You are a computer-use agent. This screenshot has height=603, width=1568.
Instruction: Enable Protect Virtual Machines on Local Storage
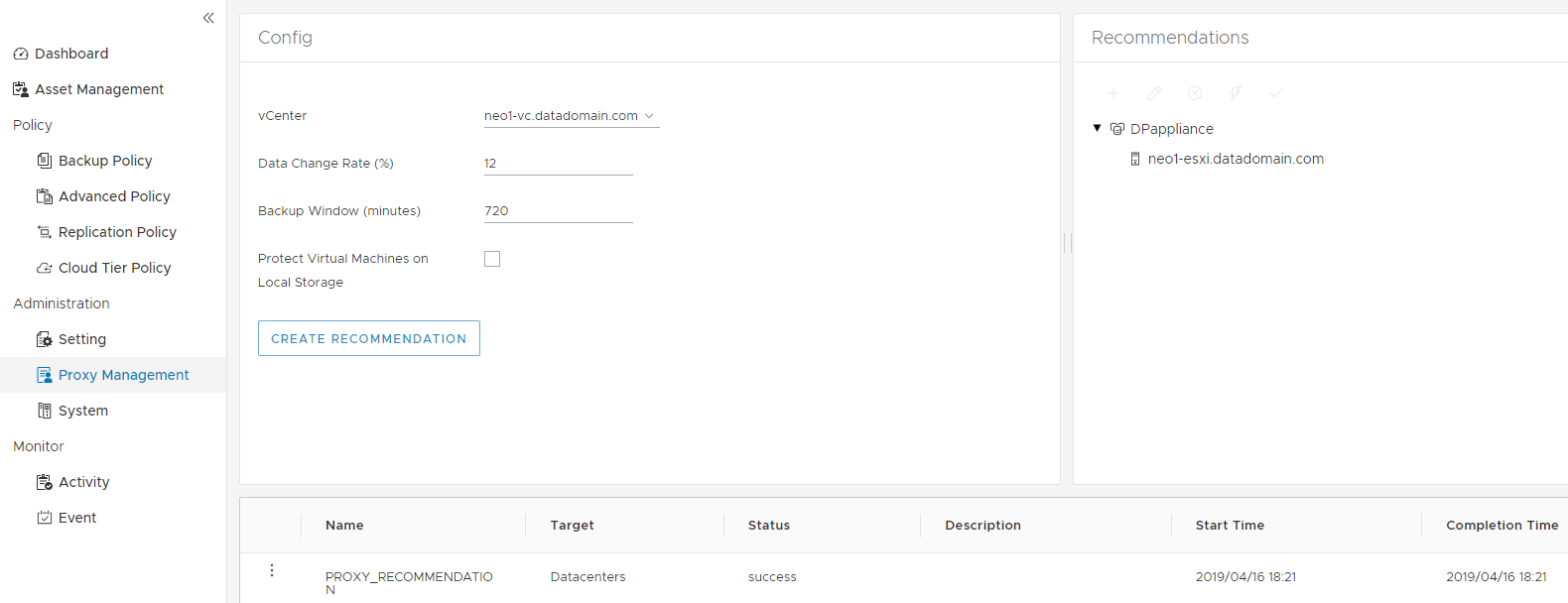pos(492,259)
